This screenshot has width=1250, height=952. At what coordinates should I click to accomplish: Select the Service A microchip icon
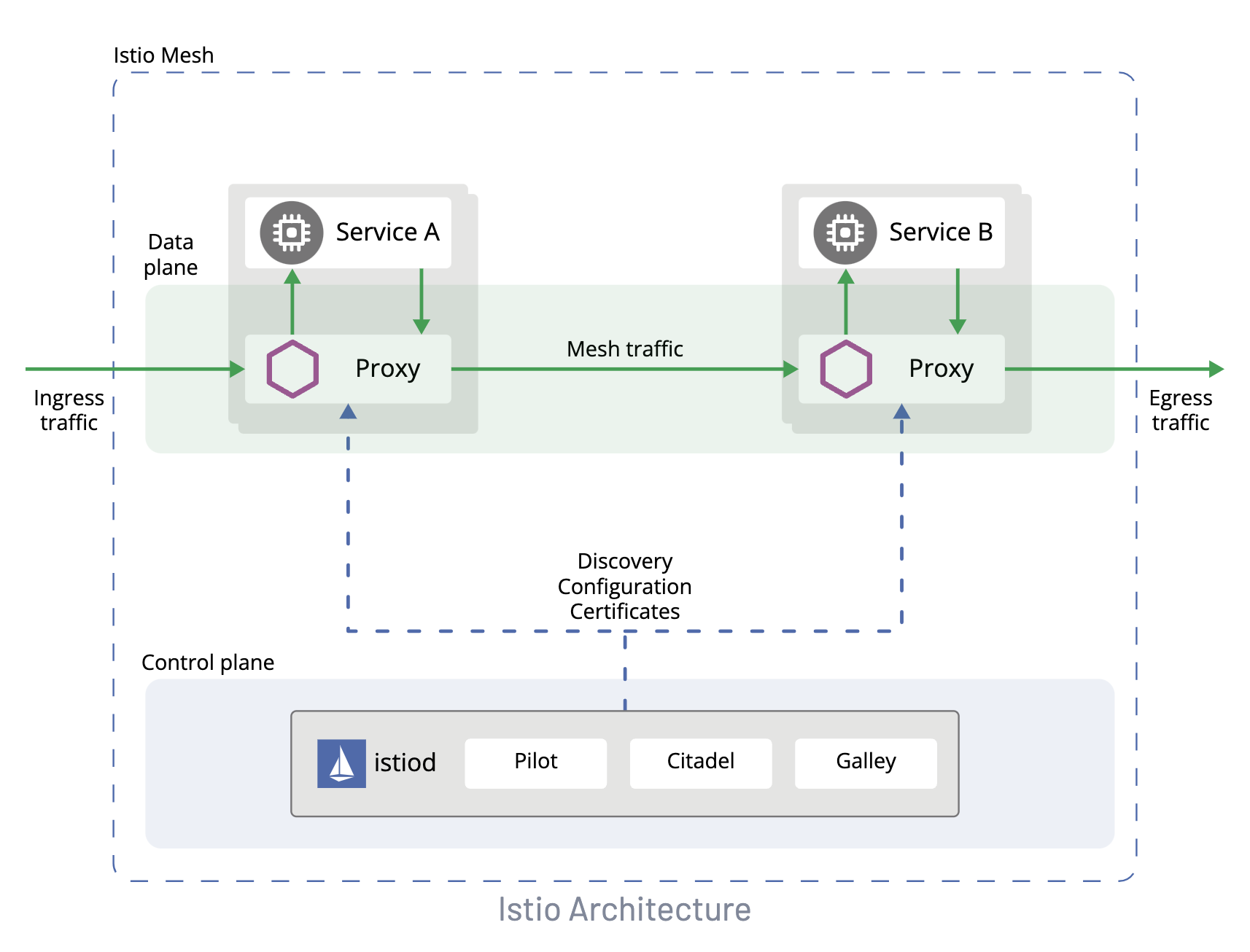(x=291, y=232)
